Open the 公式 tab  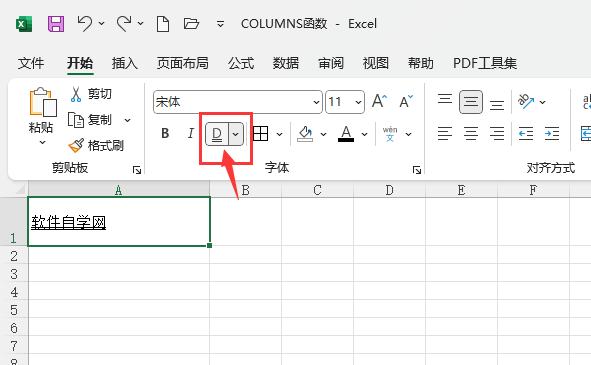(x=241, y=63)
